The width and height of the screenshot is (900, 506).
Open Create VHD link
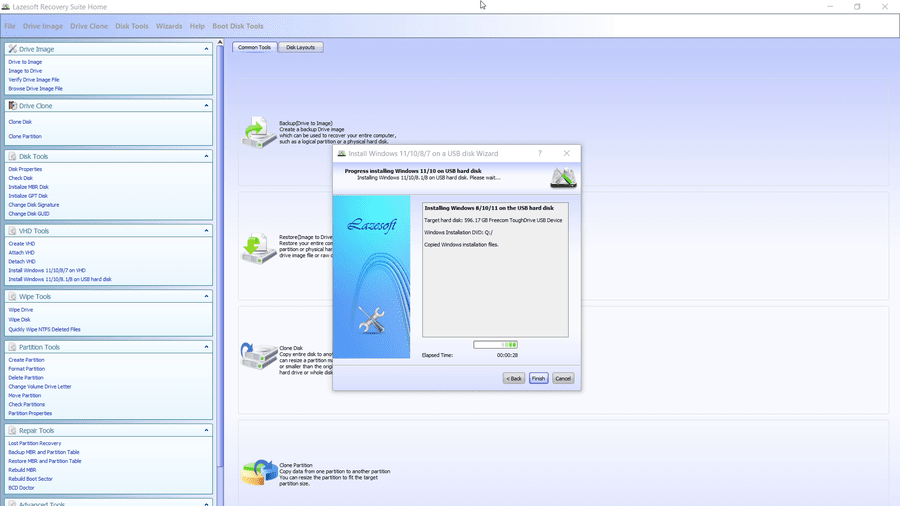click(22, 244)
